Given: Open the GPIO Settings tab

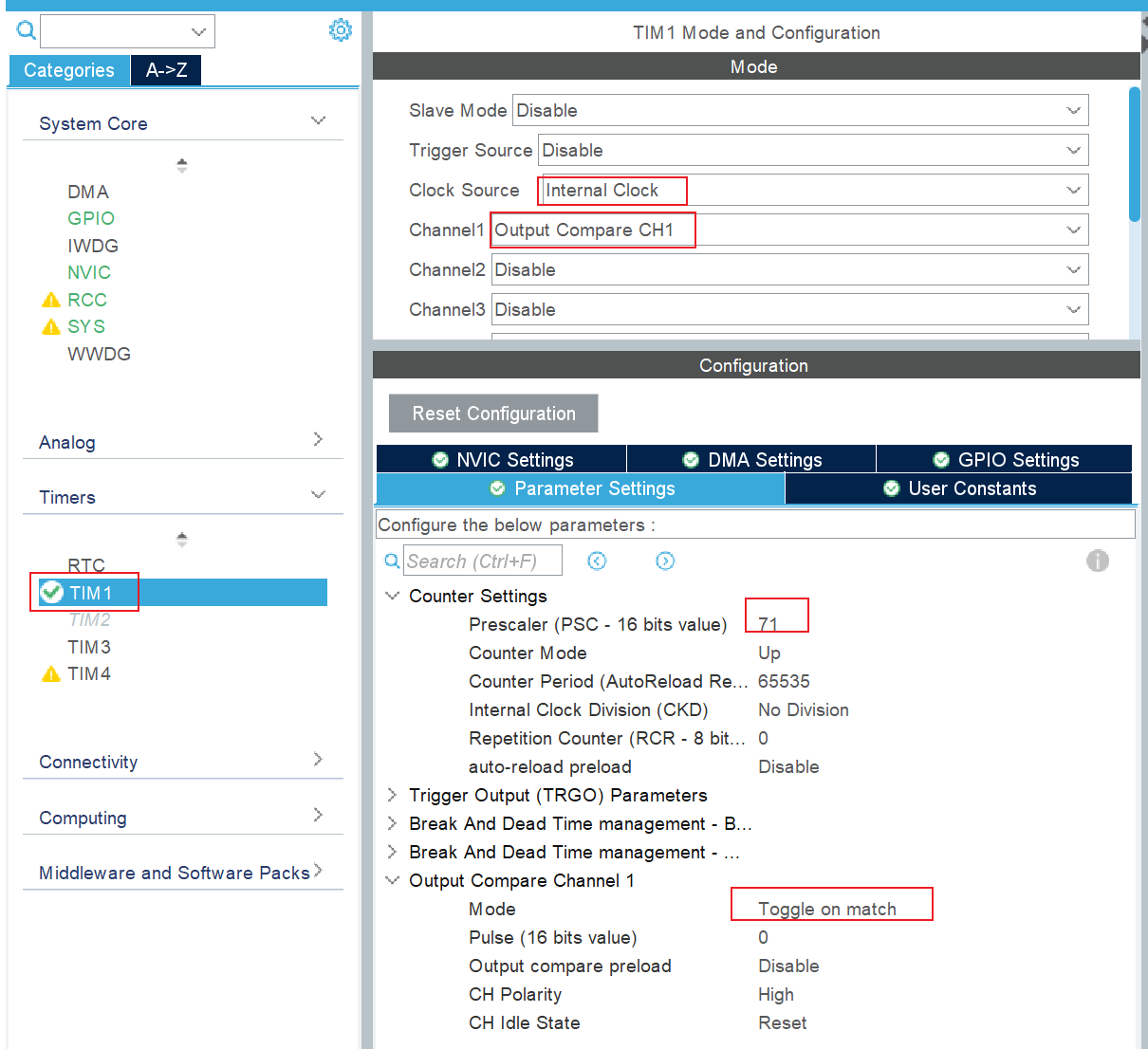Looking at the screenshot, I should (1005, 459).
